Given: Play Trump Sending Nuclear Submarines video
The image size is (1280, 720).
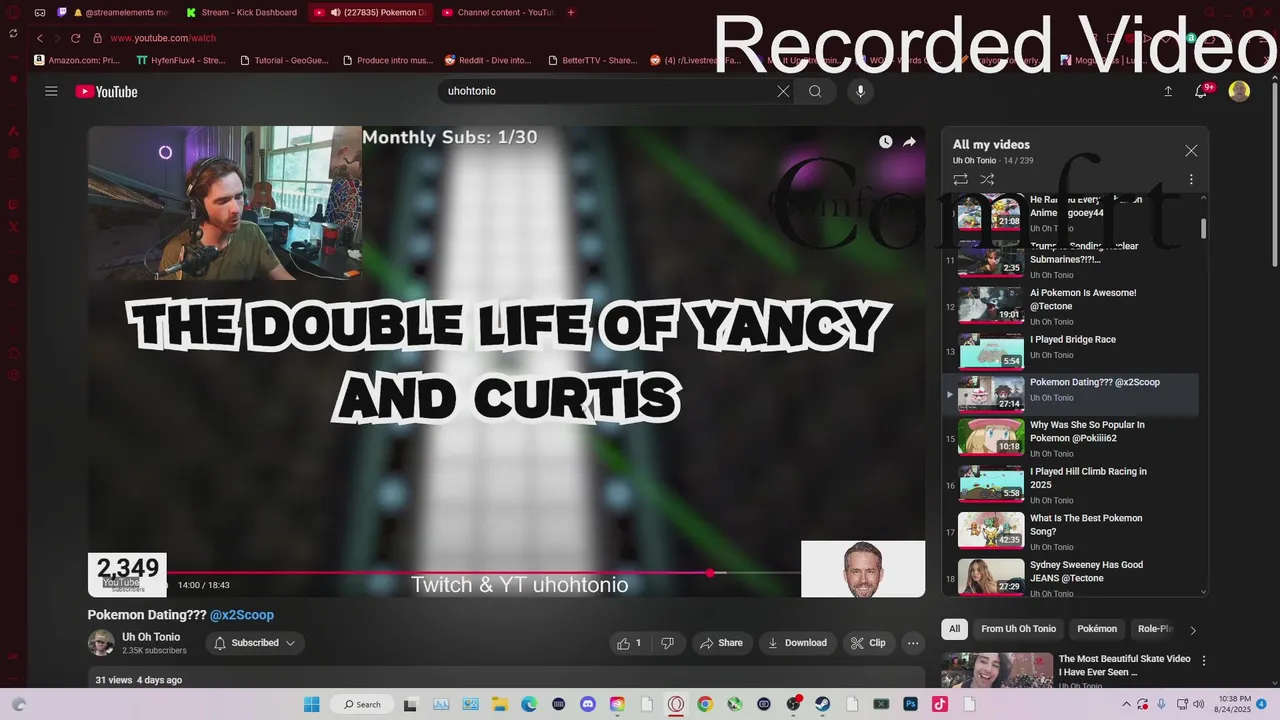Looking at the screenshot, I should [x=1072, y=259].
